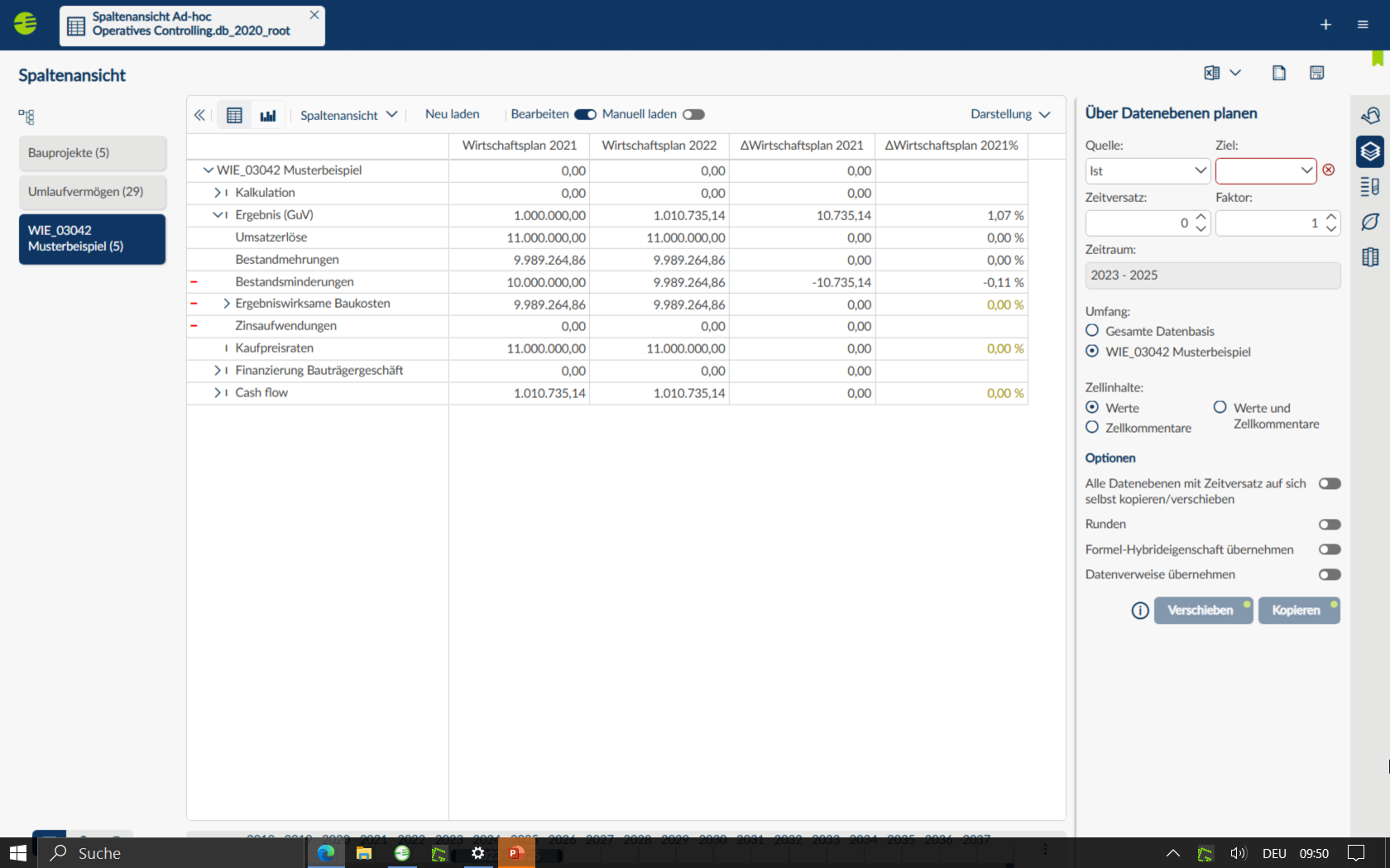Decrease the Faktor value with down arrow
1390x868 pixels.
1331,228
